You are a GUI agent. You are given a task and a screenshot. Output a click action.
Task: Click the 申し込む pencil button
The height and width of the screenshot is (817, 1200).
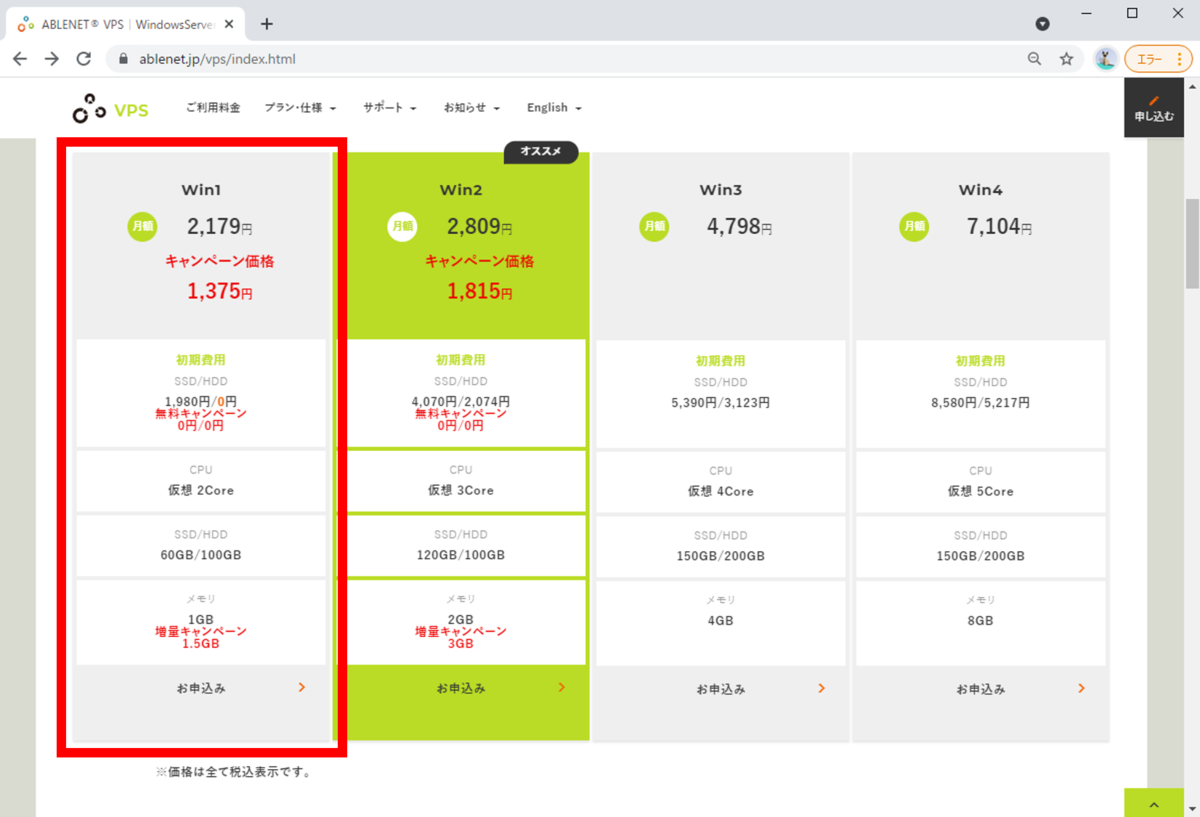point(1154,109)
